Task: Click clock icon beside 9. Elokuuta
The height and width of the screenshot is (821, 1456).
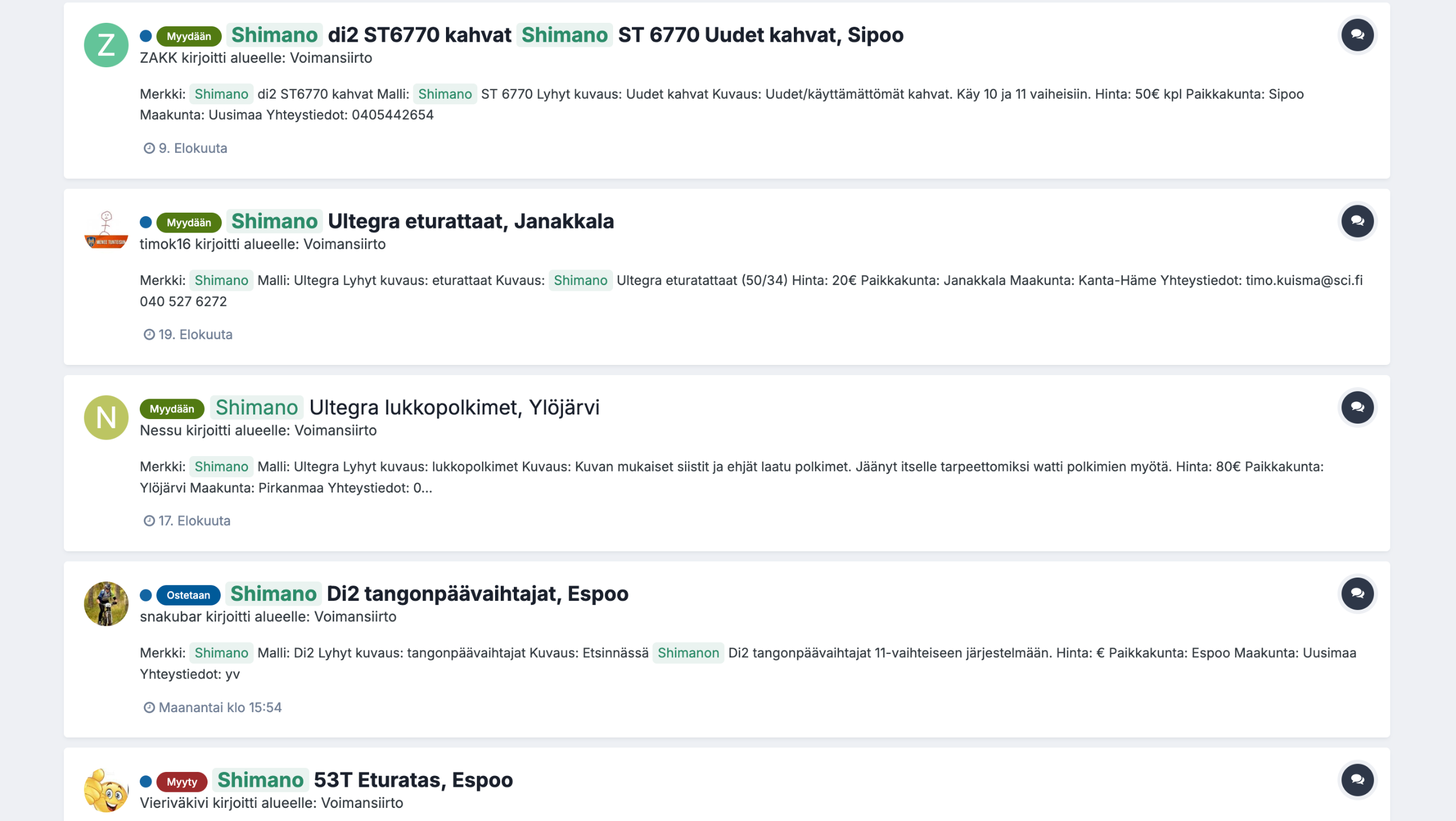Action: 149,148
